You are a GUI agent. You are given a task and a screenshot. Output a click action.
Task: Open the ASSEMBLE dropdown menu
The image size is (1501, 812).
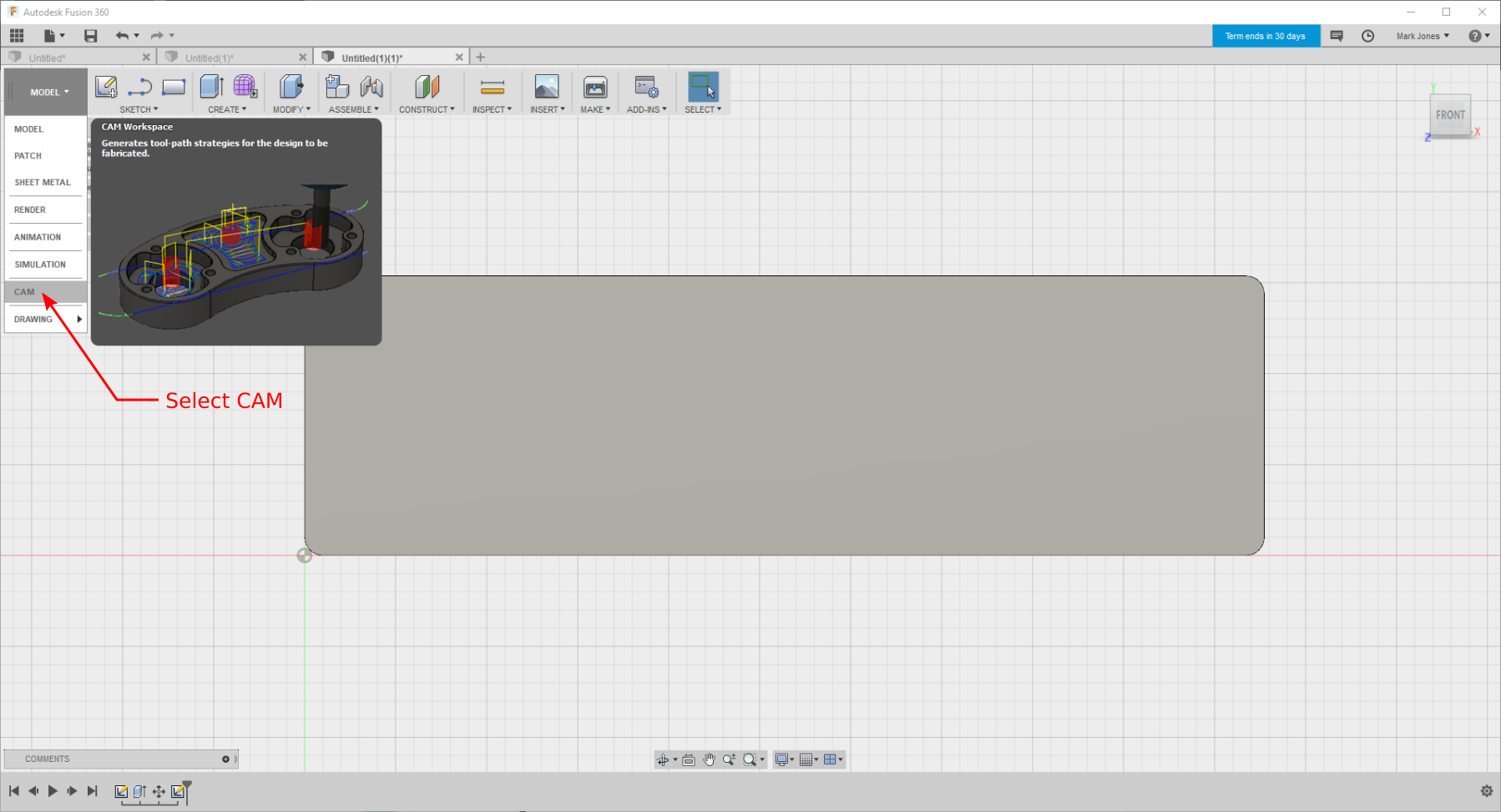pos(354,109)
